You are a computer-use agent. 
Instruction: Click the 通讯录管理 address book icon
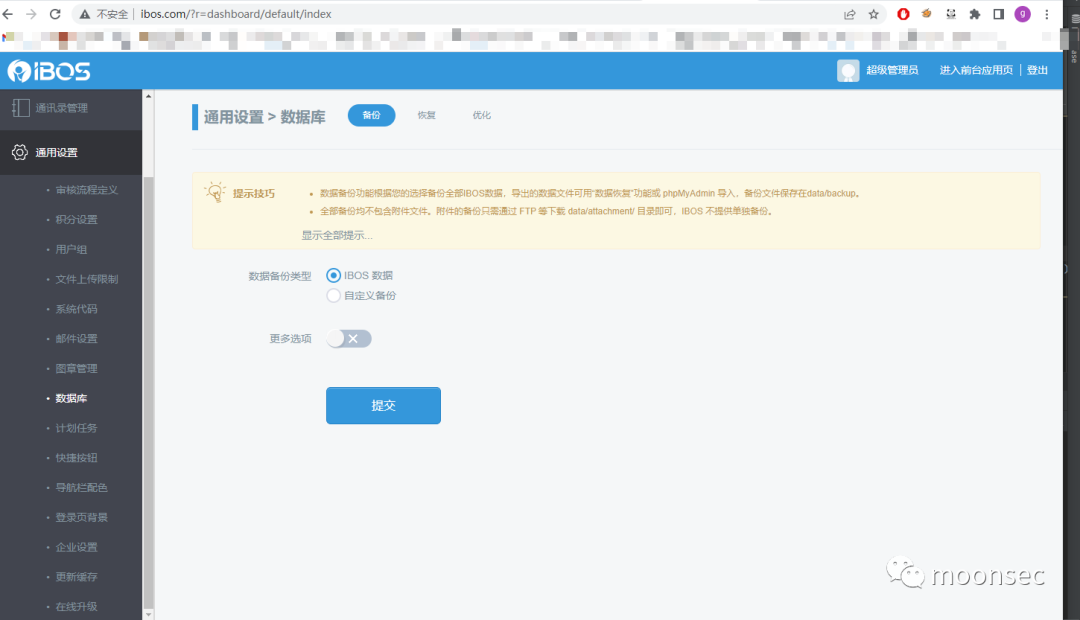(x=20, y=108)
